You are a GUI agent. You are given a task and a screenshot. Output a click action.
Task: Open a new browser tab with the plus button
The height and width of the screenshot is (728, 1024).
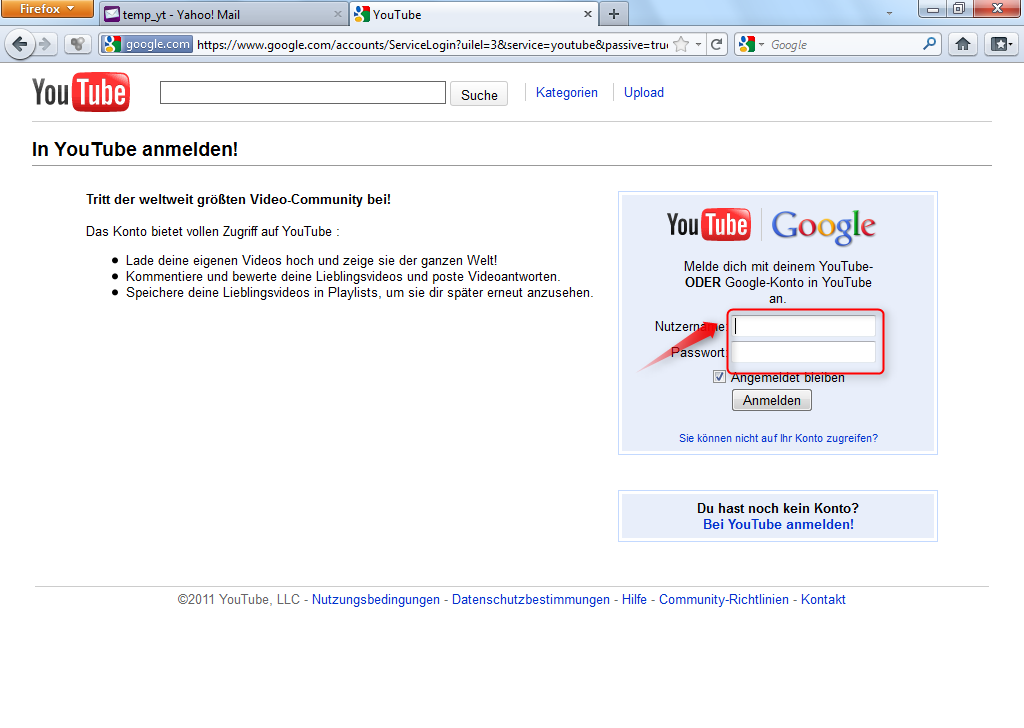click(x=611, y=14)
